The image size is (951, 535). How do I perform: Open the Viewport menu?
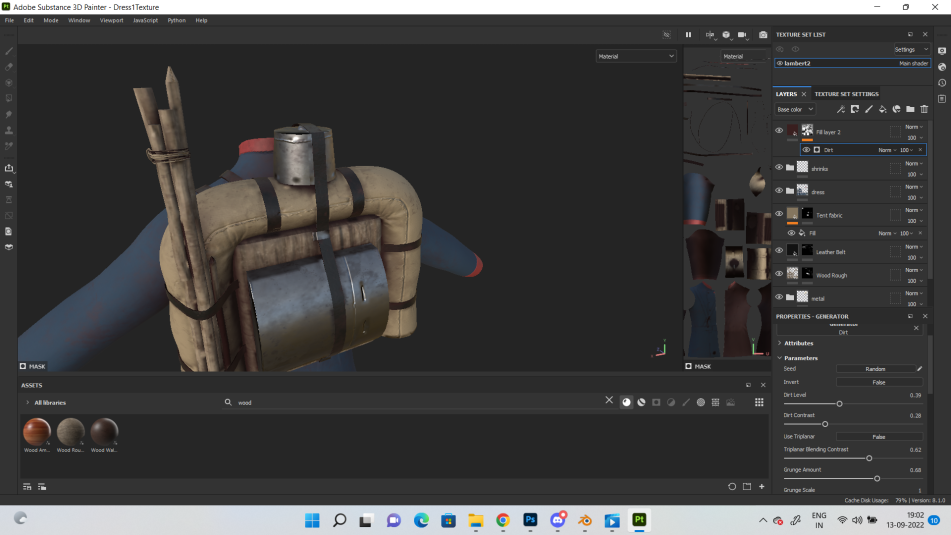[112, 20]
